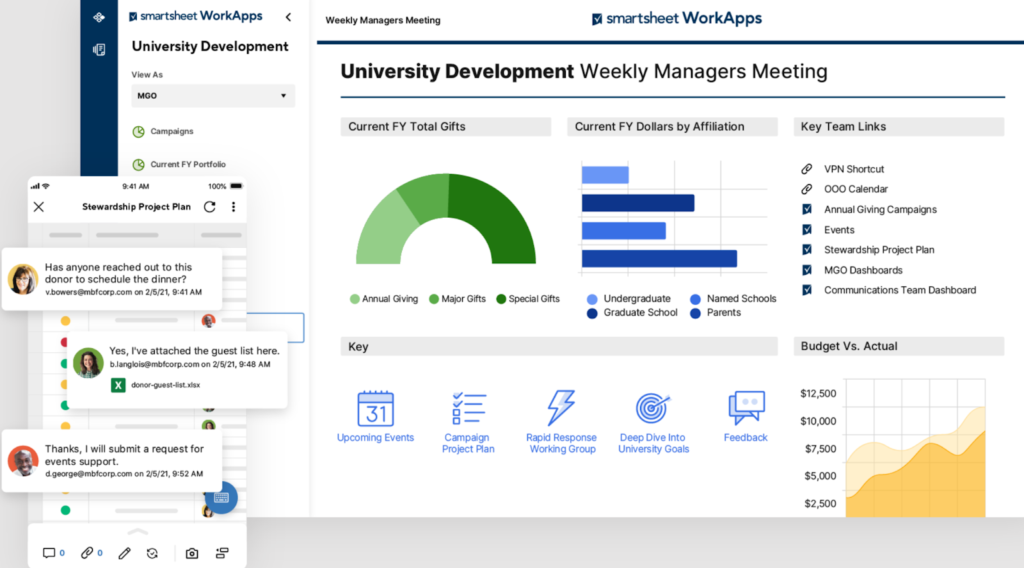1024x568 pixels.
Task: Click the Undergraduate legend dot
Action: click(592, 299)
